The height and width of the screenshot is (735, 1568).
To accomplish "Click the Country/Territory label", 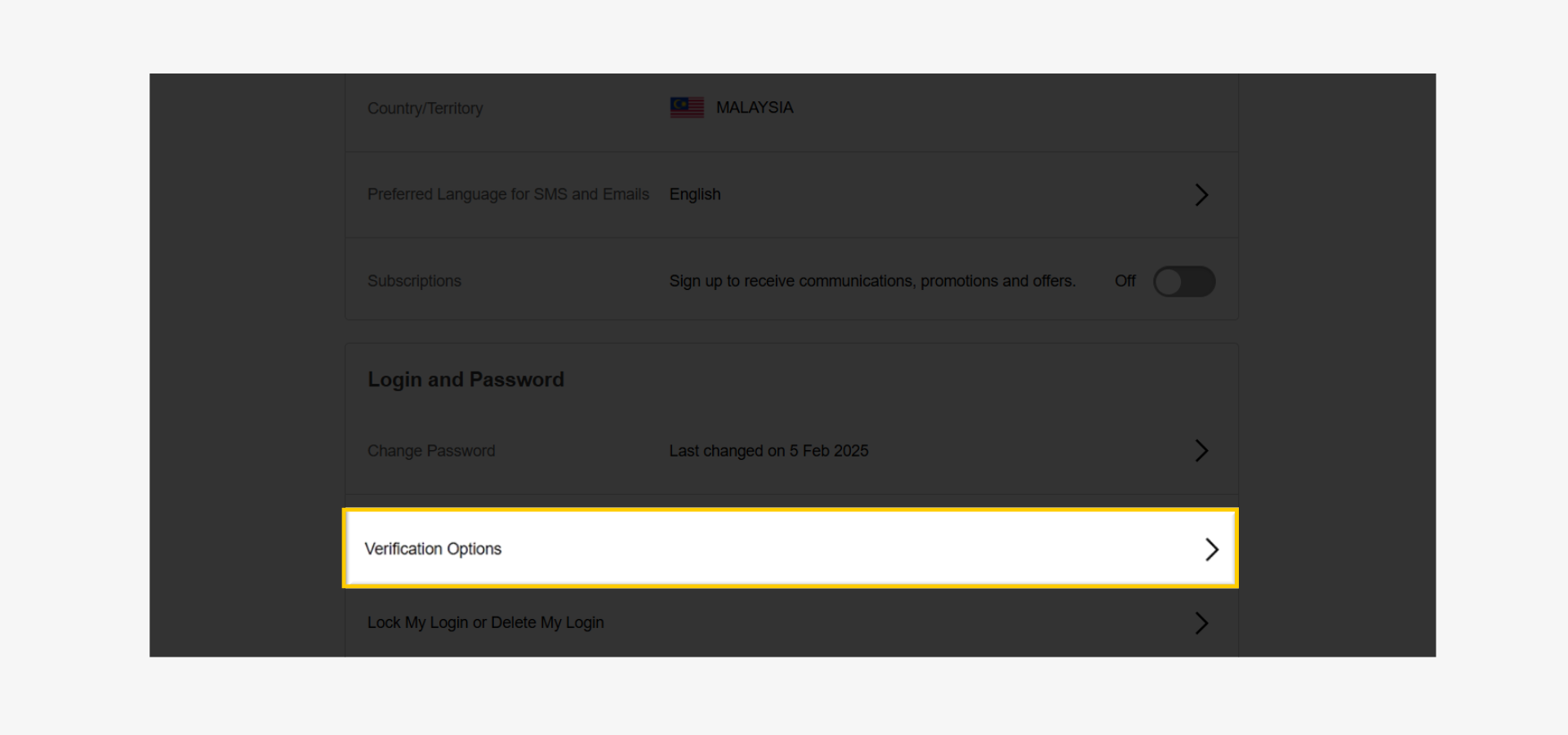I will pos(425,109).
